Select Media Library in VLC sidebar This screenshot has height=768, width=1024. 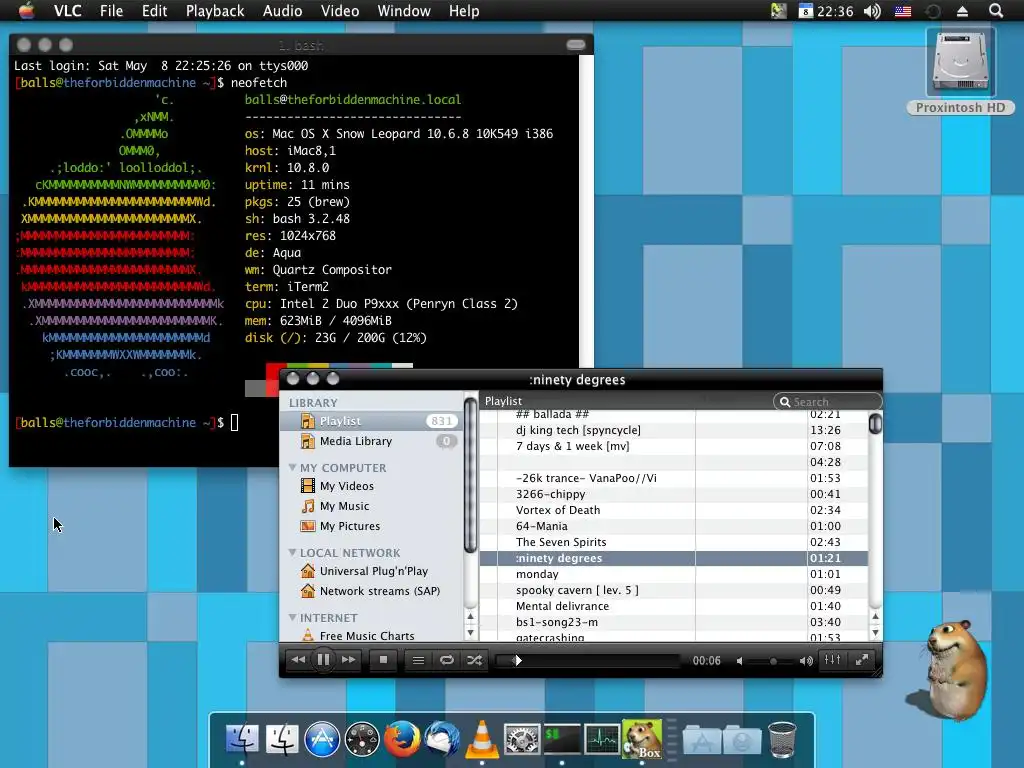click(371, 441)
